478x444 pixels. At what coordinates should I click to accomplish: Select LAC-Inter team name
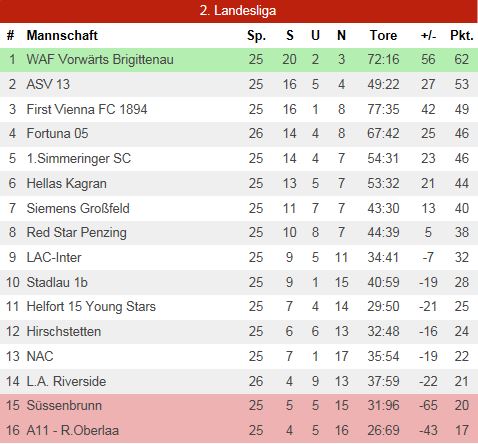click(x=54, y=257)
